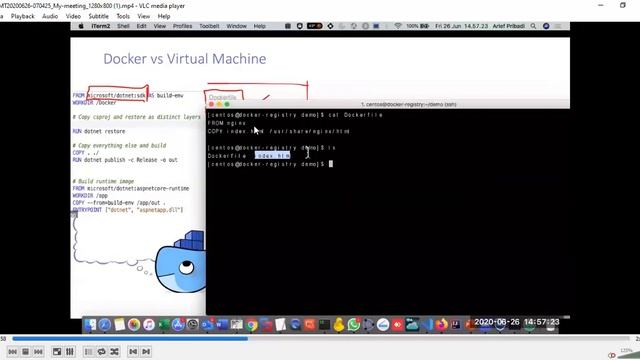Viewport: 640px width, 360px height.
Task: Open the VLC Help menu
Action: tap(164, 16)
